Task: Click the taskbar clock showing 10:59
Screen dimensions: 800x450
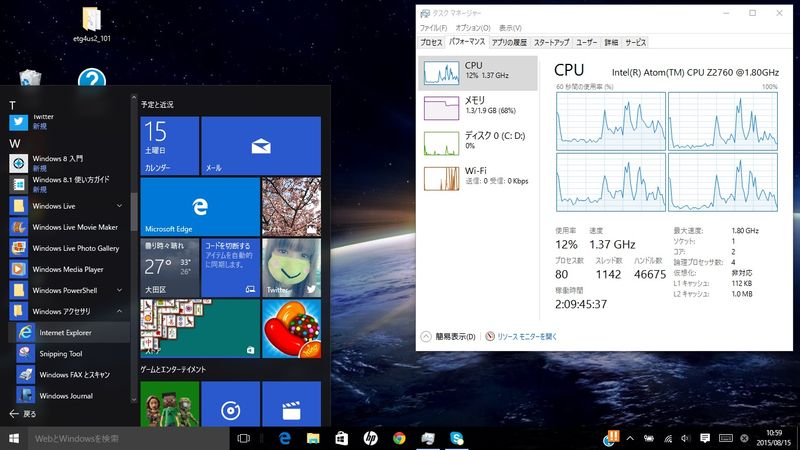Action: [773, 438]
